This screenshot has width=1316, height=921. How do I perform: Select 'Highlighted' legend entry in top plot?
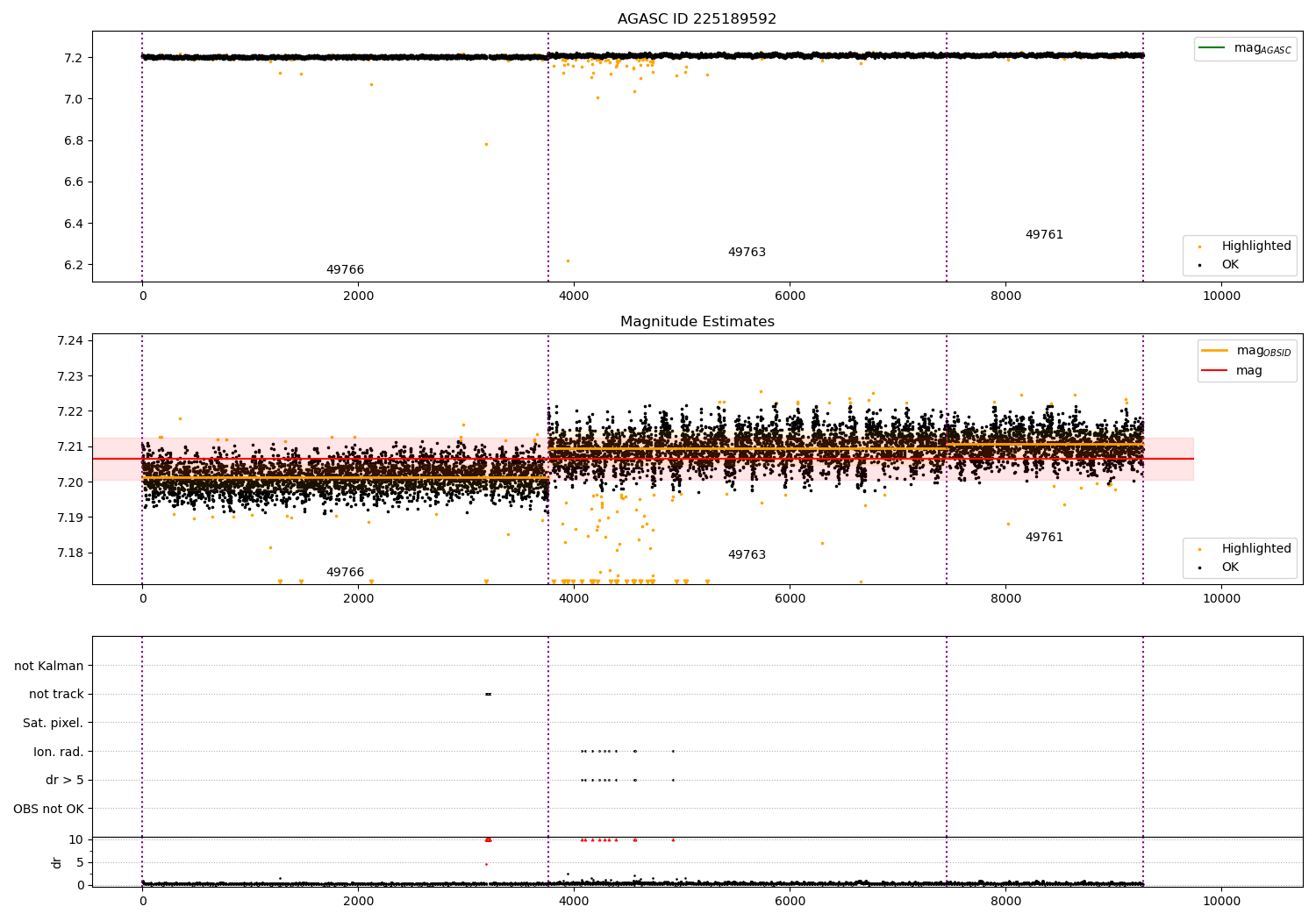(x=1256, y=246)
